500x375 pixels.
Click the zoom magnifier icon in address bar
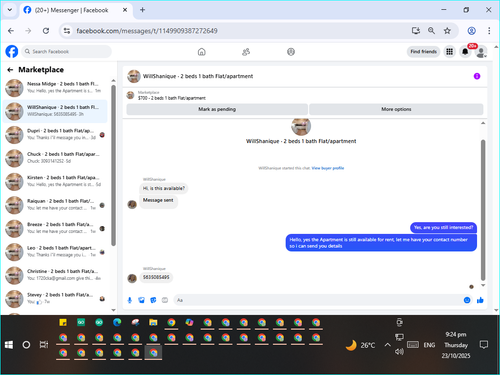431,31
